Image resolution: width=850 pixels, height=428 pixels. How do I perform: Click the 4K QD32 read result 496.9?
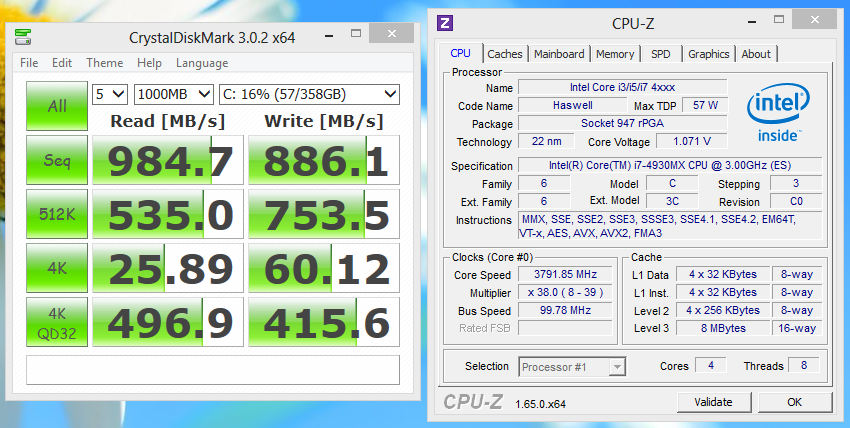[x=168, y=322]
